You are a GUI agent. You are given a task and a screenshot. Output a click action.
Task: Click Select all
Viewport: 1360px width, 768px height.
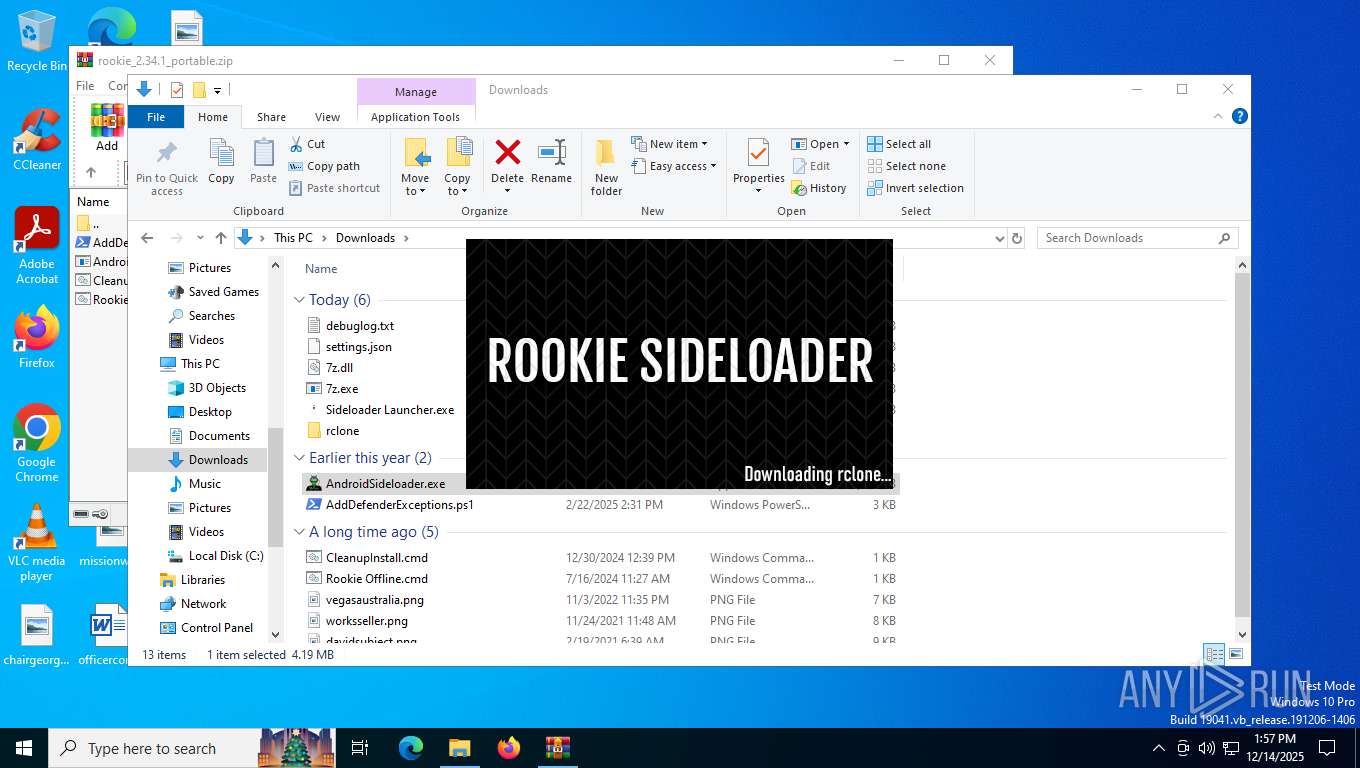[x=899, y=144]
